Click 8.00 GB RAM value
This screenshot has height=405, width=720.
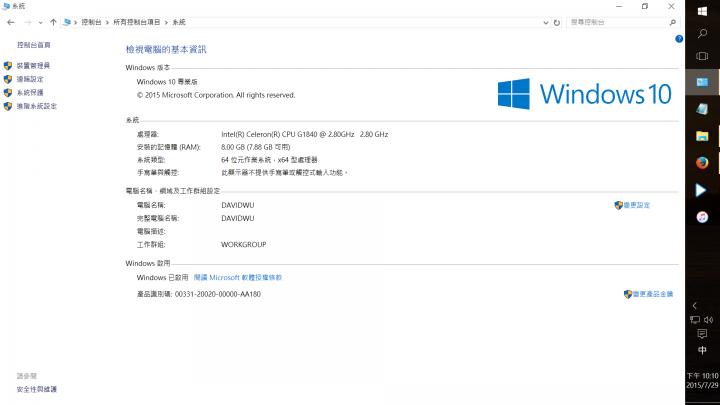[255, 147]
